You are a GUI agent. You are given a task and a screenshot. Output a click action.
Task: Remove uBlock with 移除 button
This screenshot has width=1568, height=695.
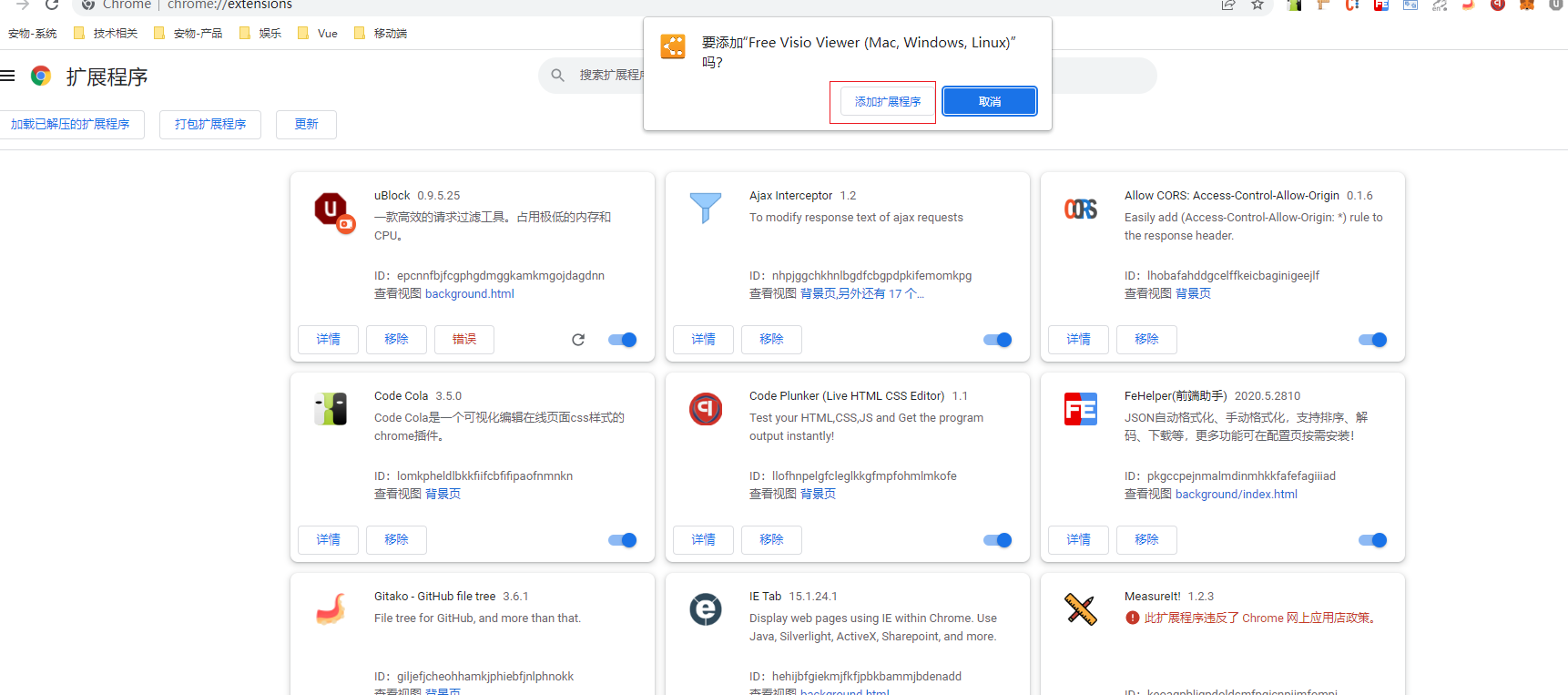click(397, 340)
